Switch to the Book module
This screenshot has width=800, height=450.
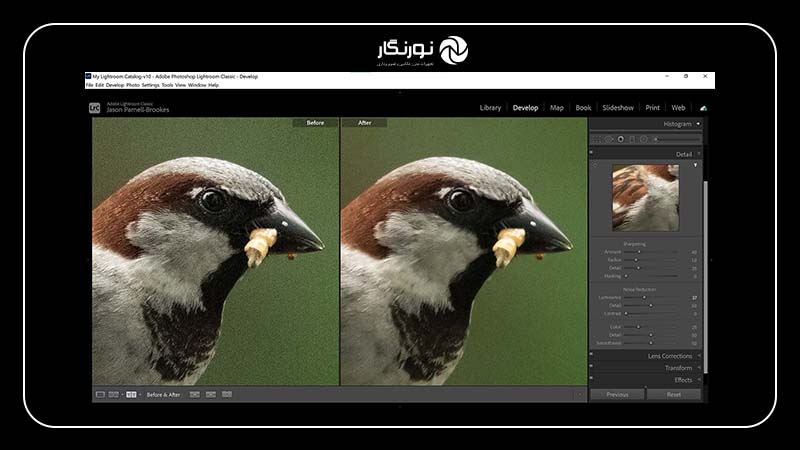point(583,108)
